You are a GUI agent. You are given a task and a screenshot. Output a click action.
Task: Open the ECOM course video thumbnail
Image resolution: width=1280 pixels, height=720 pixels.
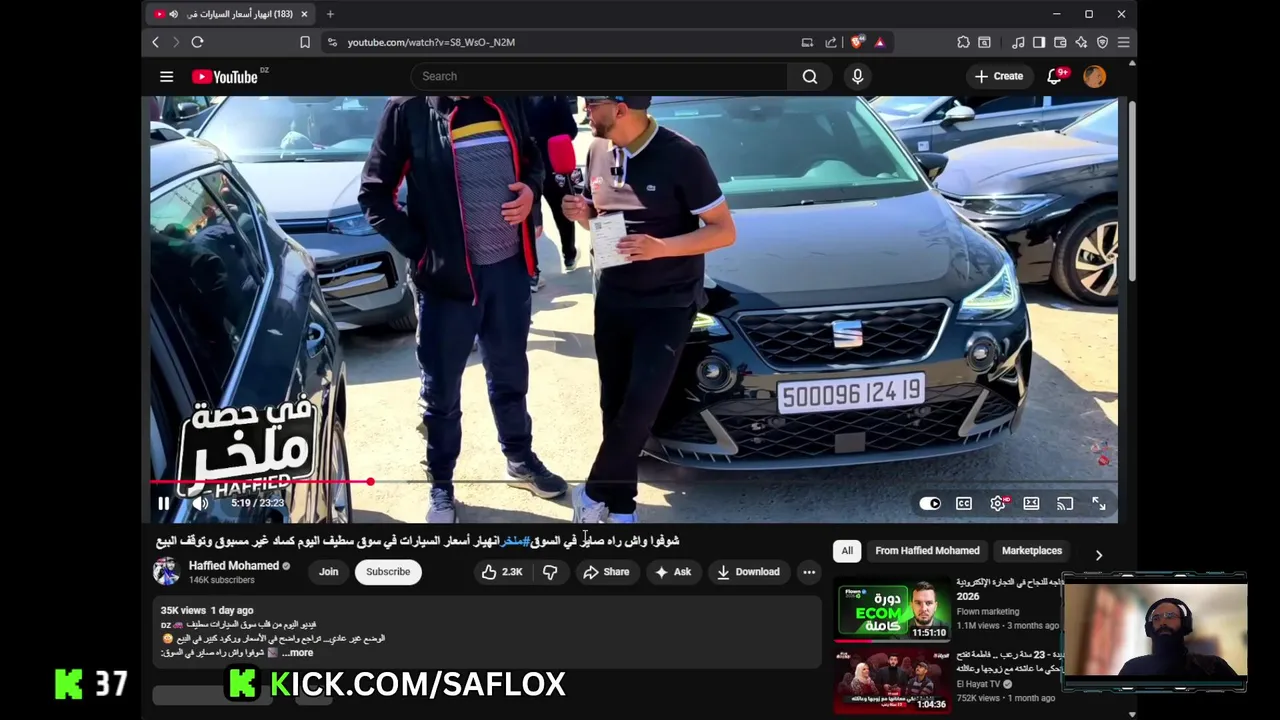(892, 609)
